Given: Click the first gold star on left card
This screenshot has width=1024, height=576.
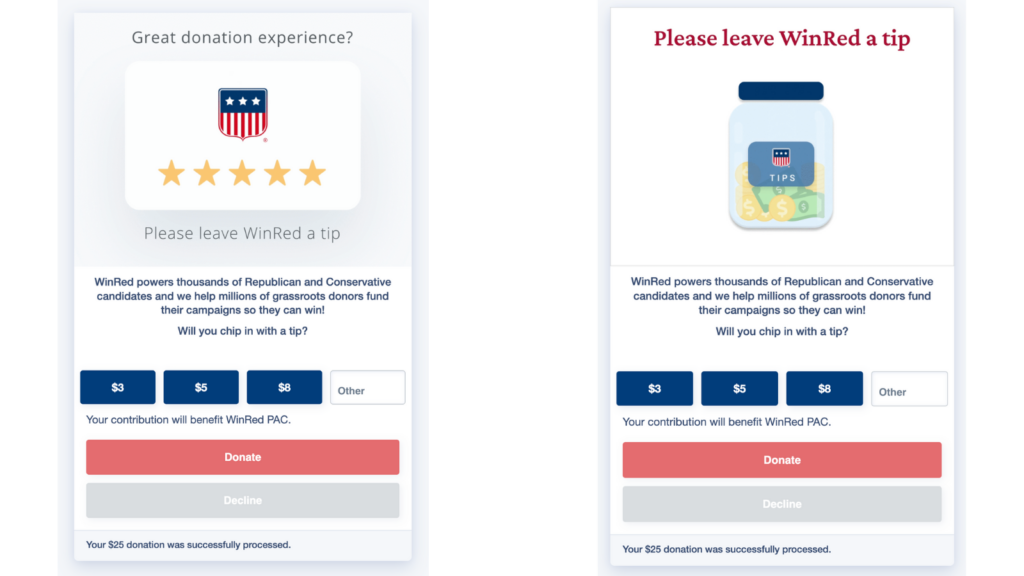Looking at the screenshot, I should point(171,173).
